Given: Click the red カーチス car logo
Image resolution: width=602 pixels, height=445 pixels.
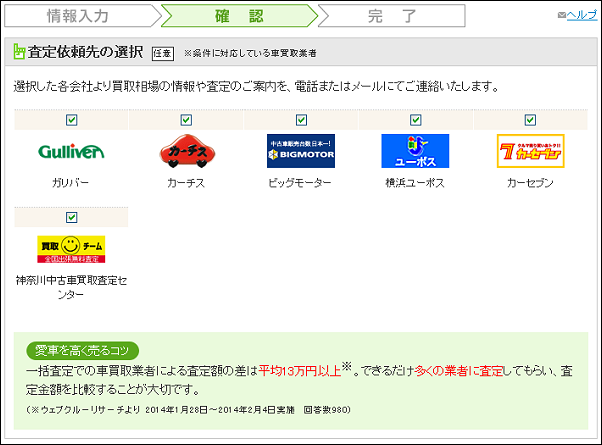Looking at the screenshot, I should click(x=187, y=151).
